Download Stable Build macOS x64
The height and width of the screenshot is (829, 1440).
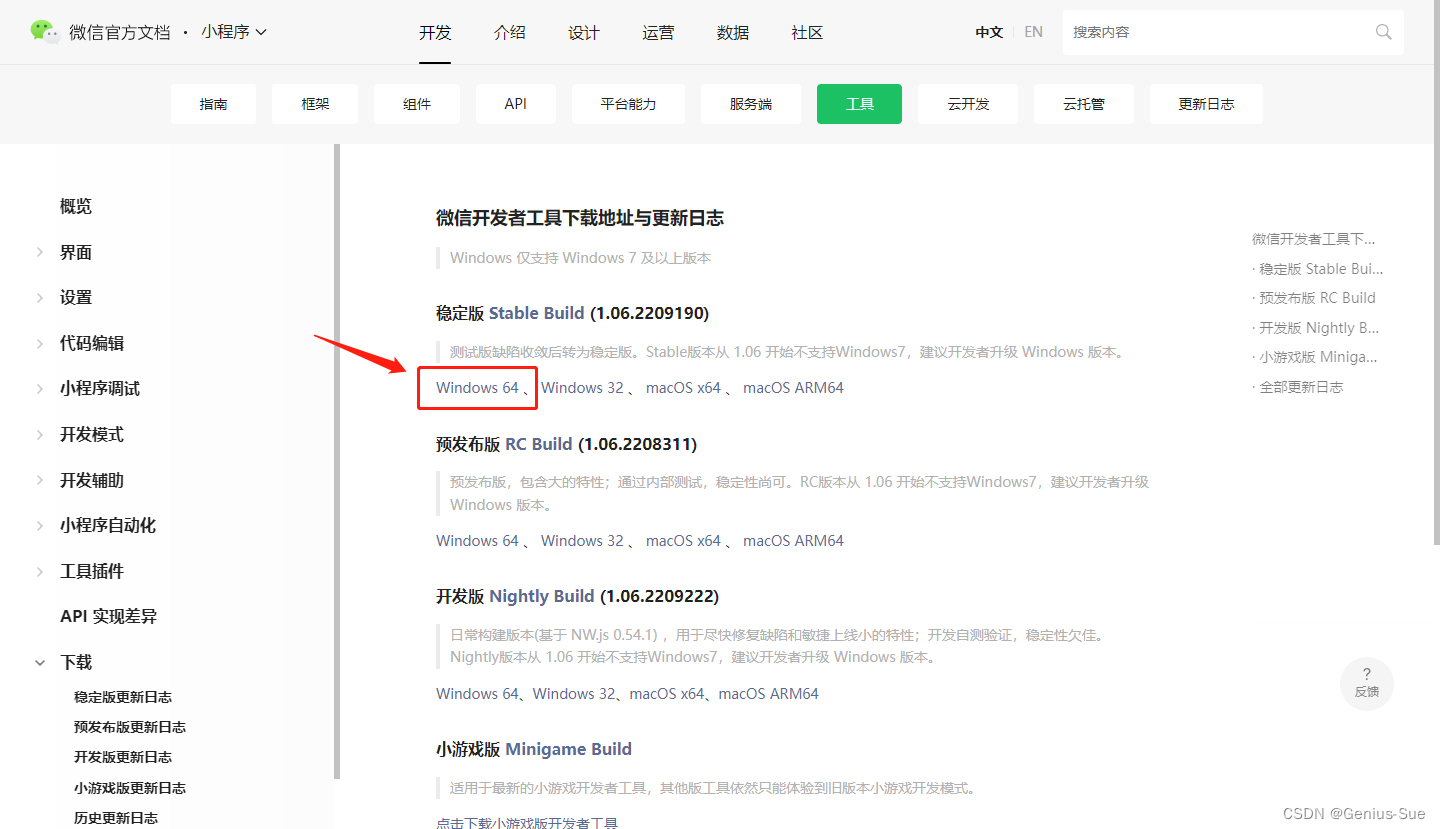click(683, 388)
